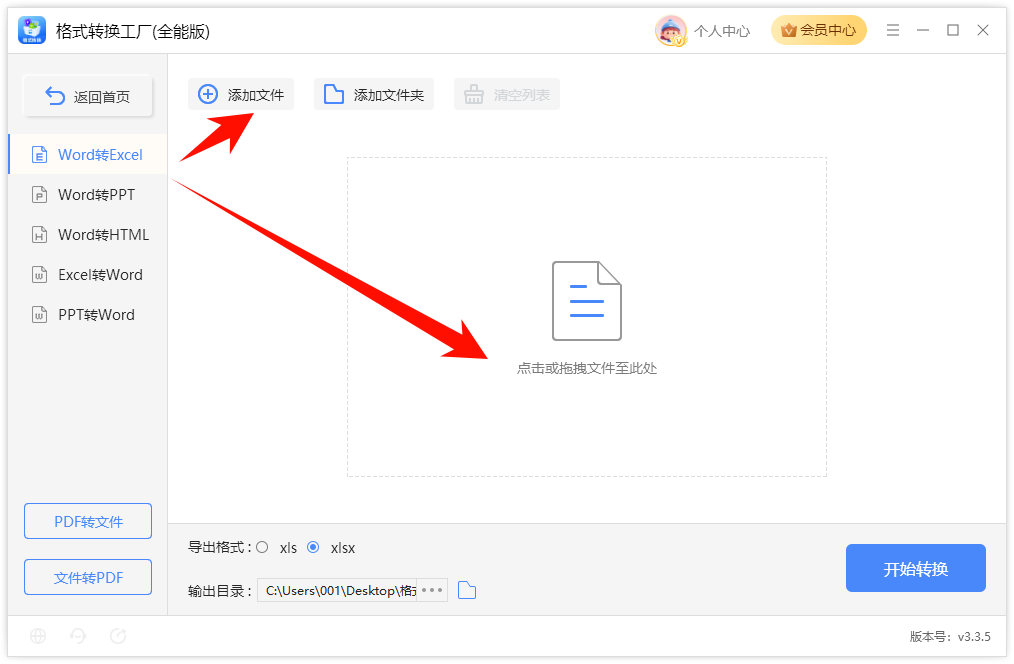
Task: Select the xls export format radio
Action: coord(262,548)
